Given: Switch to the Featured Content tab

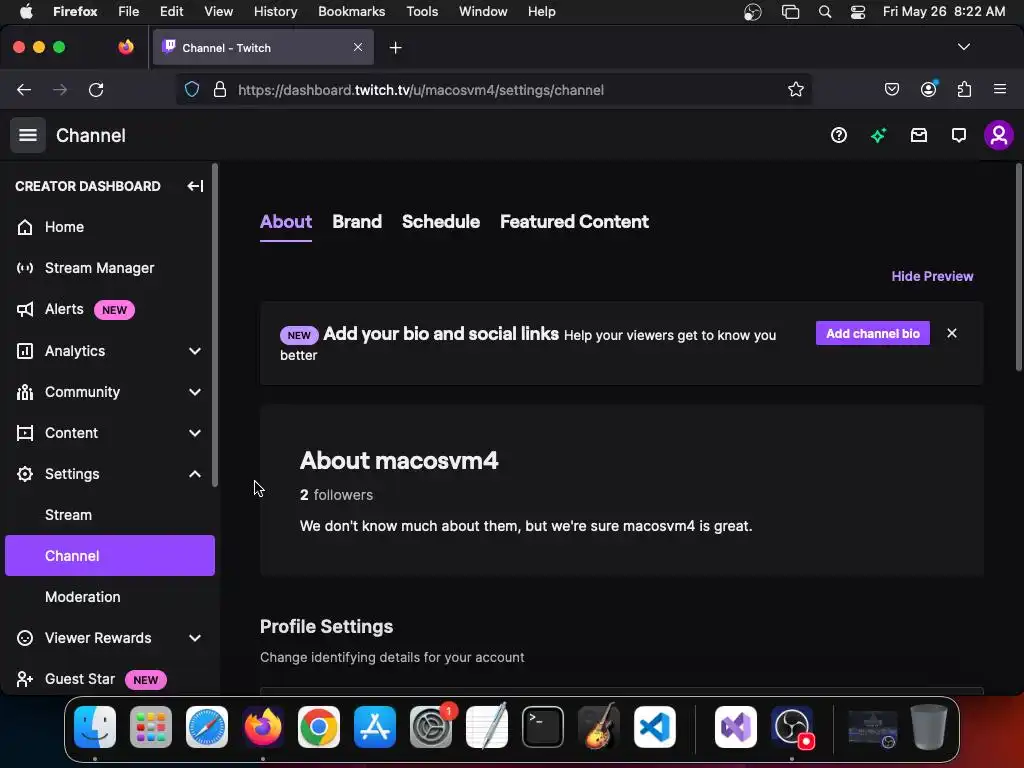Looking at the screenshot, I should pyautogui.click(x=574, y=222).
